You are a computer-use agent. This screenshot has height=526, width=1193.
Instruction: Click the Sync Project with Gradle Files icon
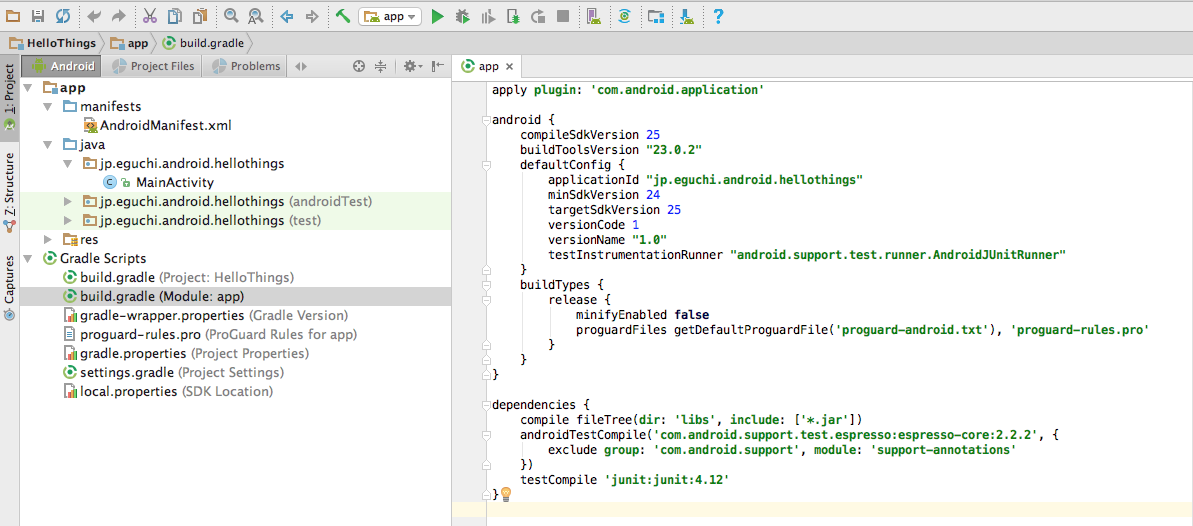pos(624,16)
